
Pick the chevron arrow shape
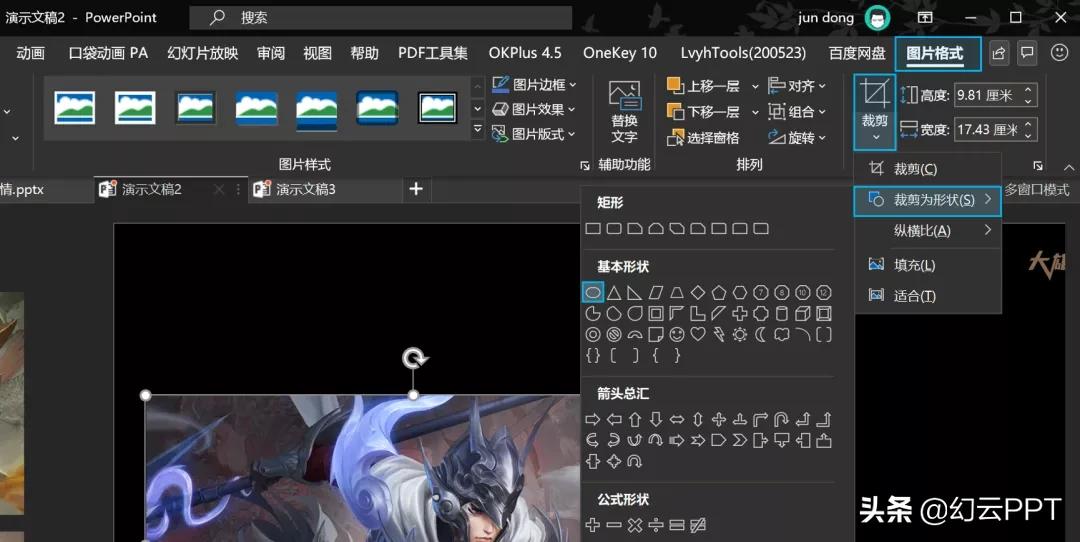740,440
